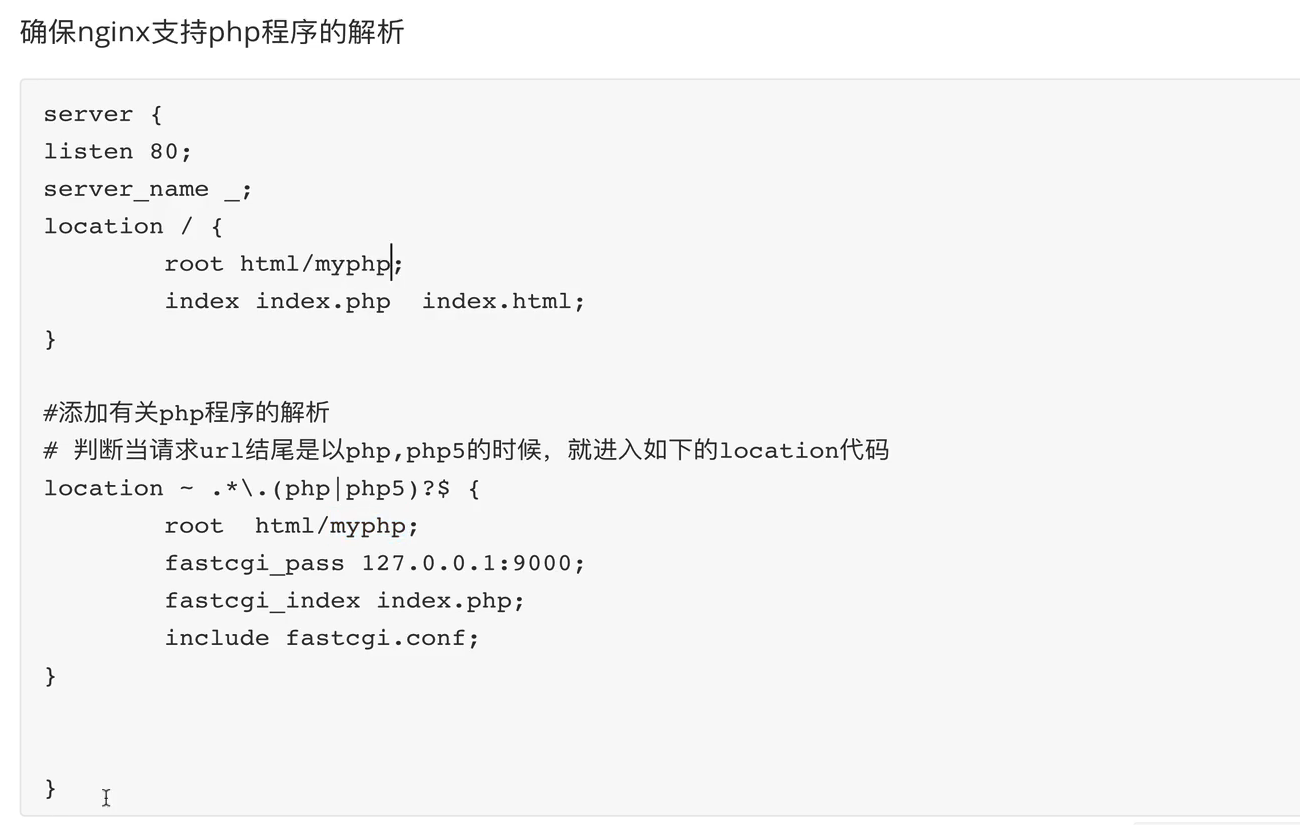This screenshot has height=825, width=1300.
Task: Click 'location / {' line
Action: (x=133, y=226)
